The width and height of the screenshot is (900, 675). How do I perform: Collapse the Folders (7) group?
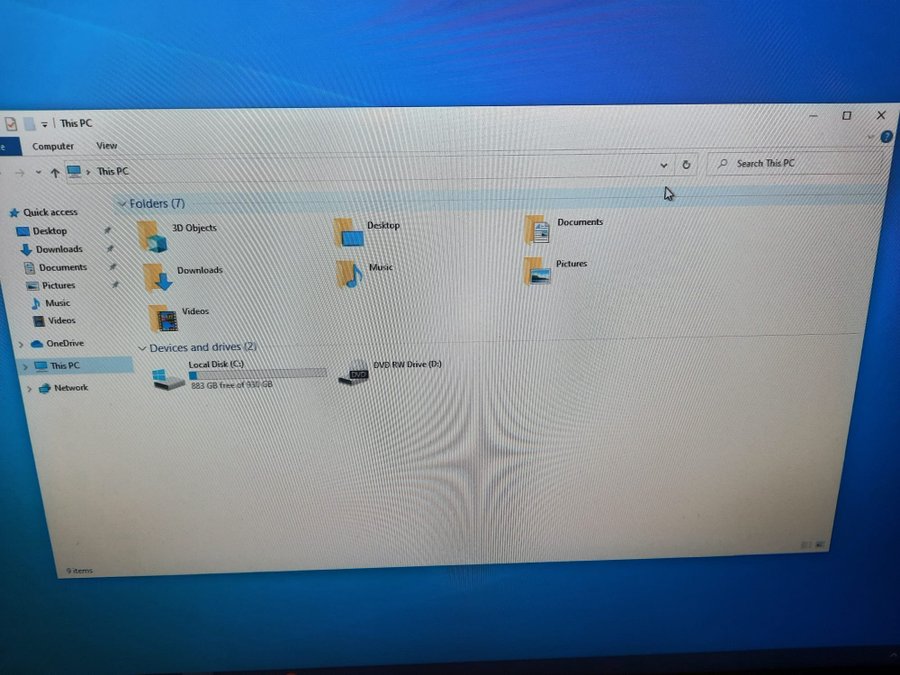click(122, 204)
